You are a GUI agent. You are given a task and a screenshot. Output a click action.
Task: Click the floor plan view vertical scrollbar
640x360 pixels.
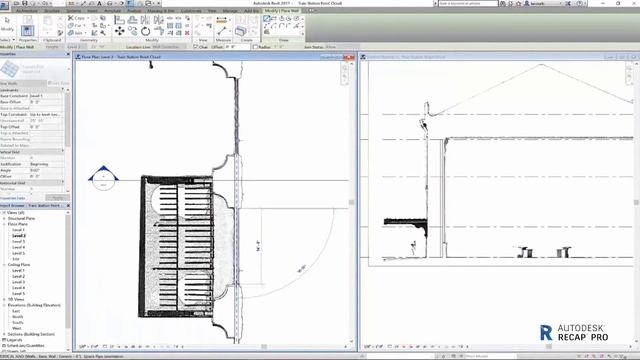(351, 202)
